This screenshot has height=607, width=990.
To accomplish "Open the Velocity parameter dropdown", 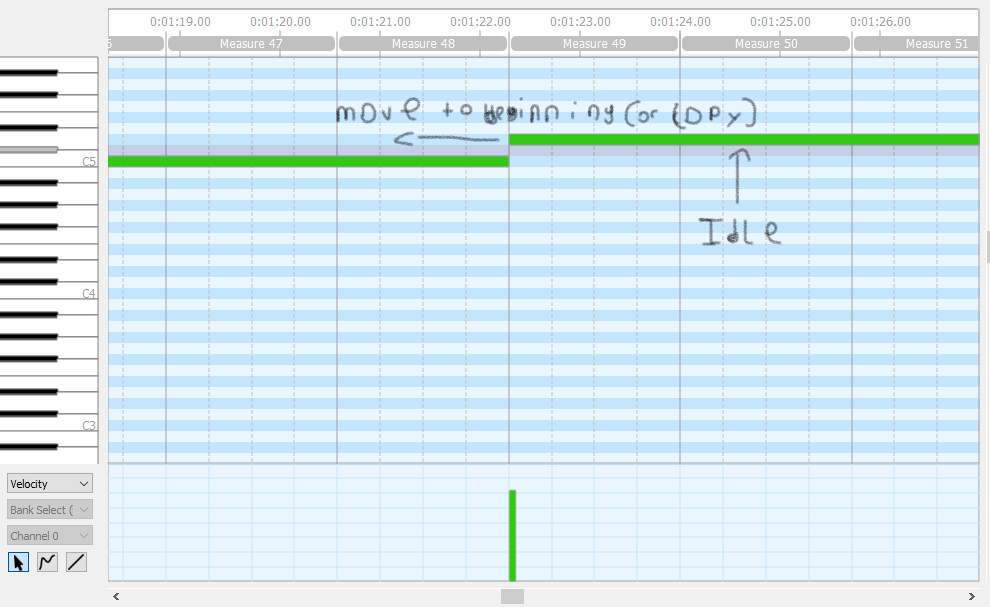I will click(x=48, y=483).
